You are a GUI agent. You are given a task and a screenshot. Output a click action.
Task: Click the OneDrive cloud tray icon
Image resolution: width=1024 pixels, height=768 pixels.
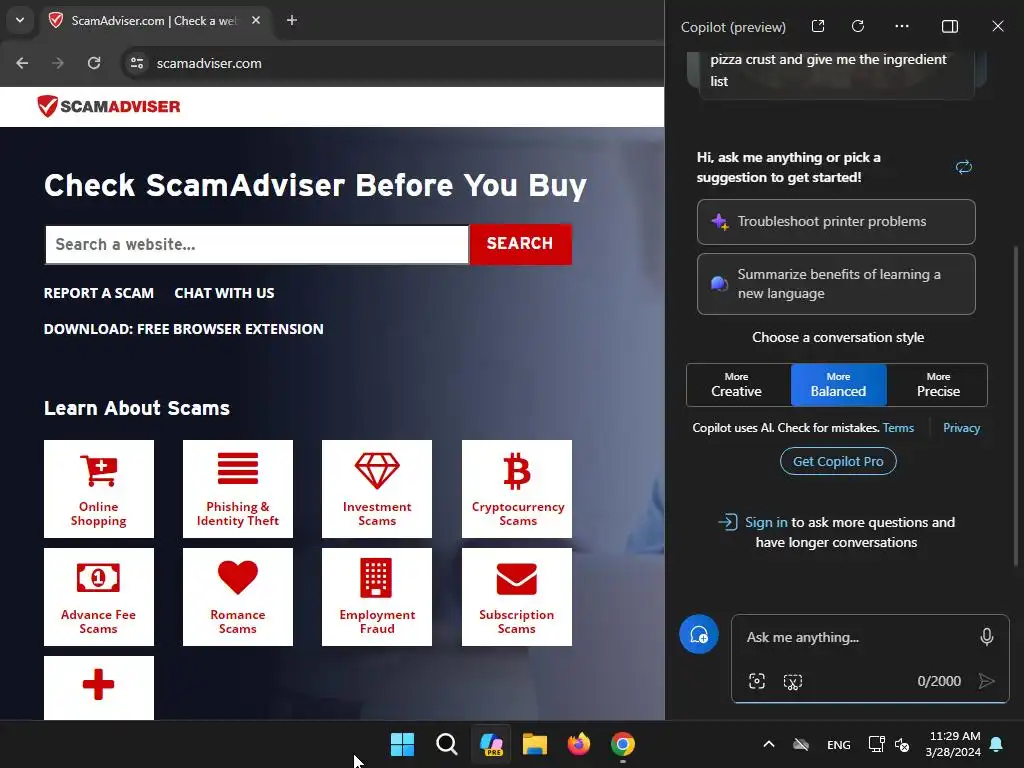point(801,744)
